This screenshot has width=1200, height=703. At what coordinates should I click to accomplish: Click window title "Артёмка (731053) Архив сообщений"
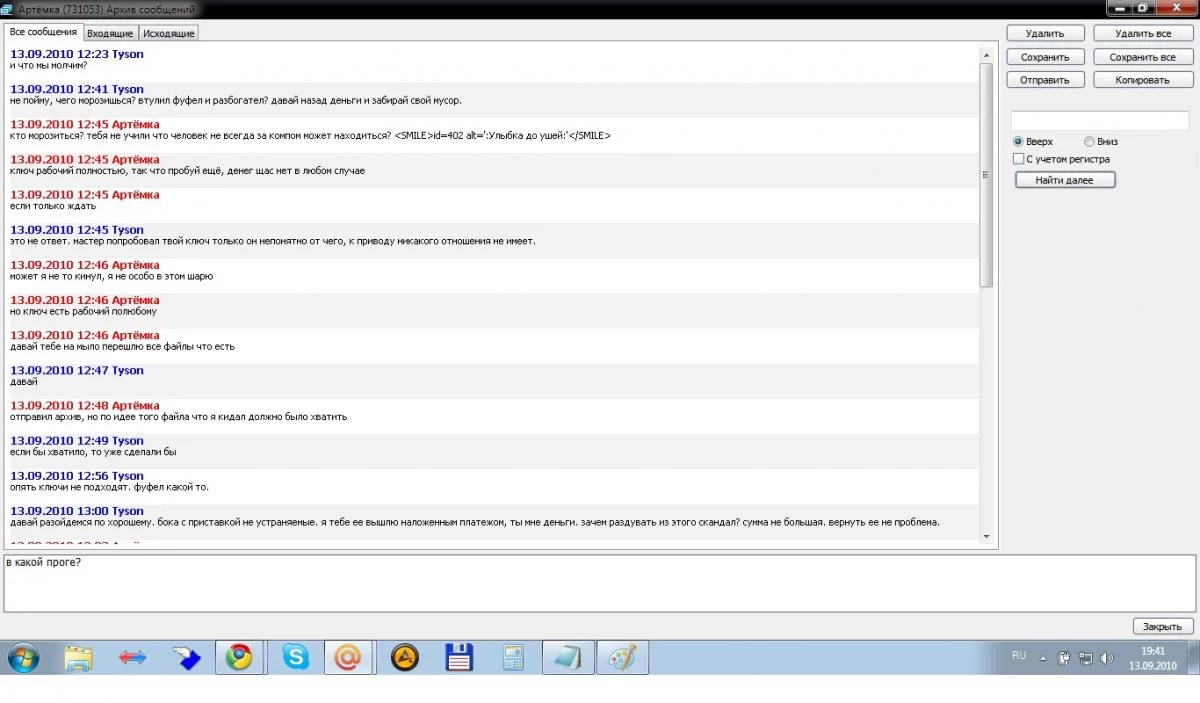click(107, 8)
